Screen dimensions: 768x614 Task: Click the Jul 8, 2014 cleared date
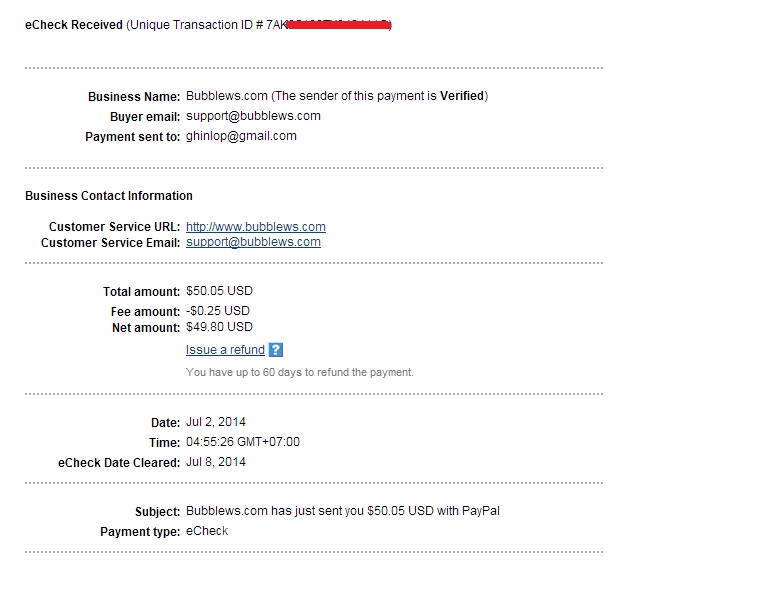[x=215, y=462]
